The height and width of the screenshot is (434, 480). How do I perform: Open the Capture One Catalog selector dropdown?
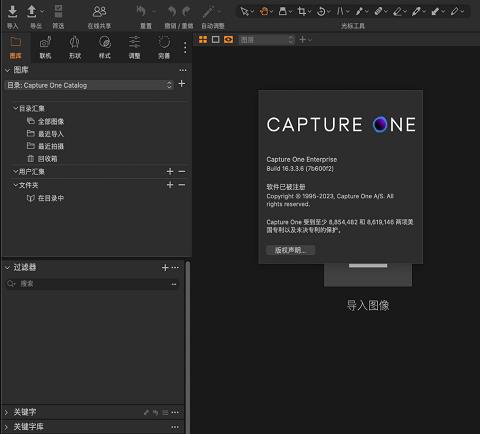[89, 85]
